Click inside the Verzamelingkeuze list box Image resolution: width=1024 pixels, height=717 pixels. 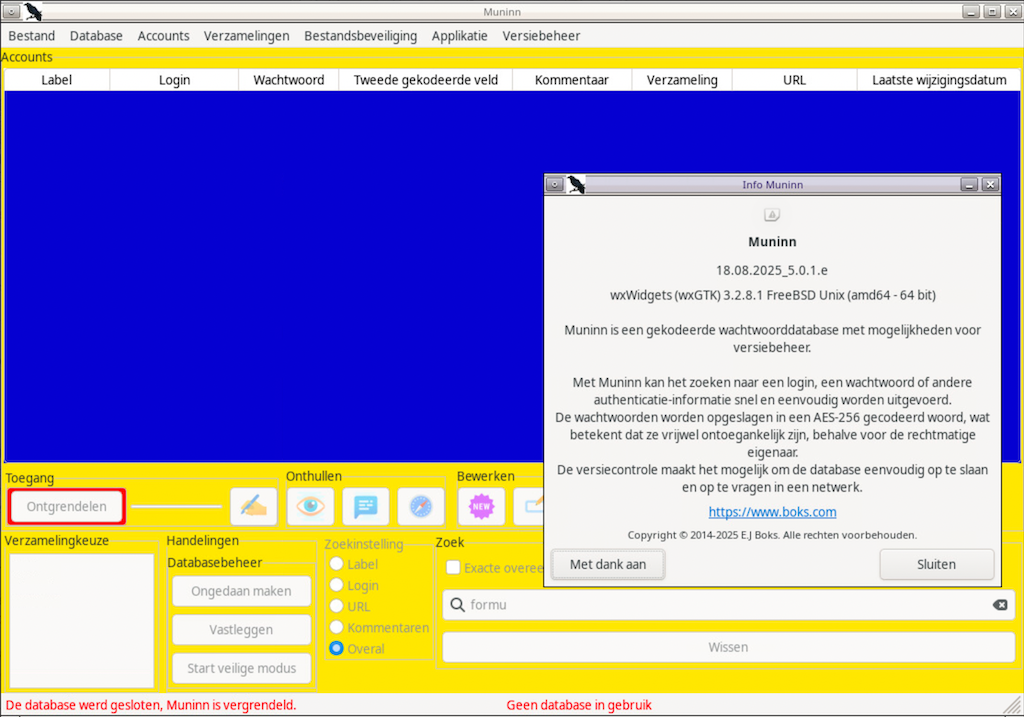tap(82, 620)
